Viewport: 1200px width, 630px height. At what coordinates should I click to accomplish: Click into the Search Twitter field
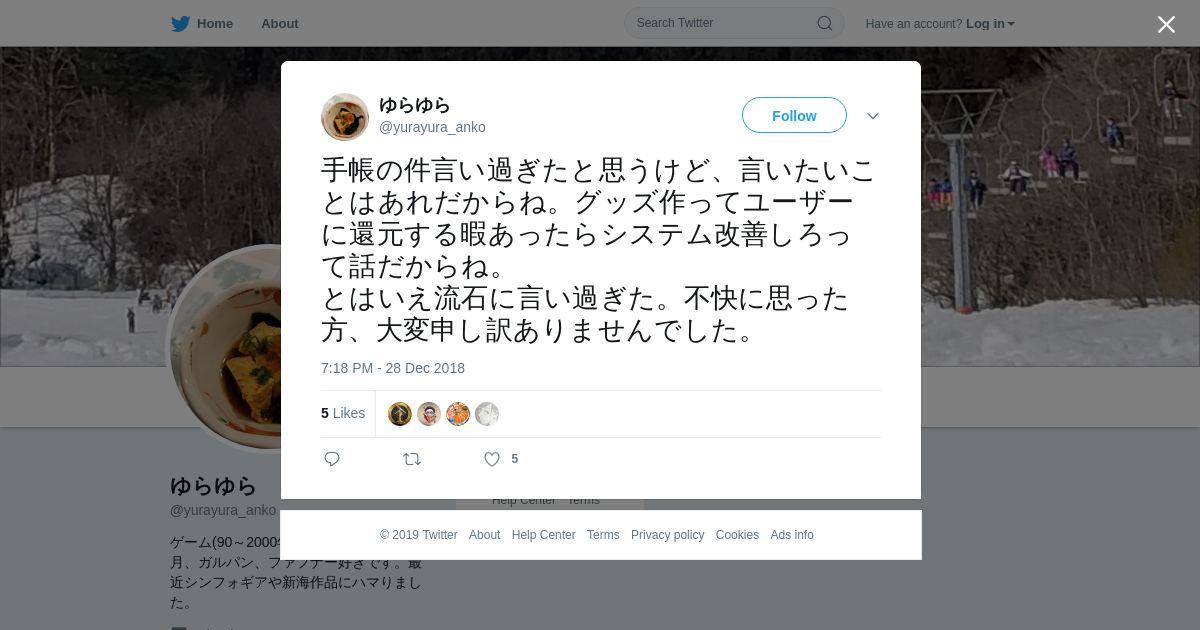734,23
